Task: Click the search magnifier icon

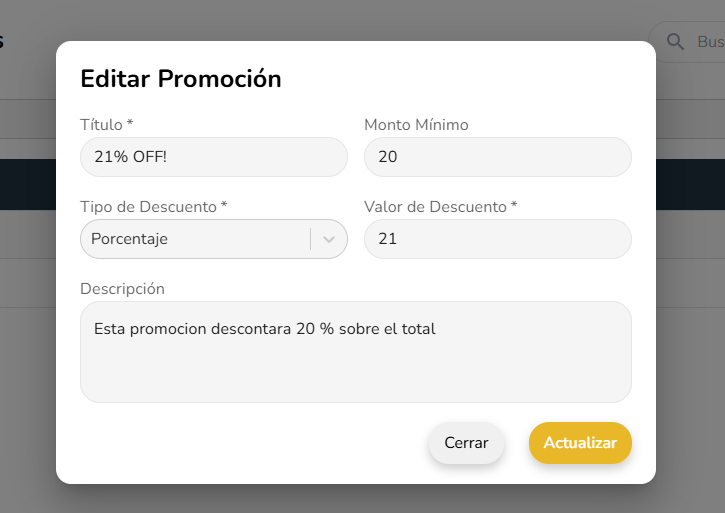Action: [x=676, y=41]
